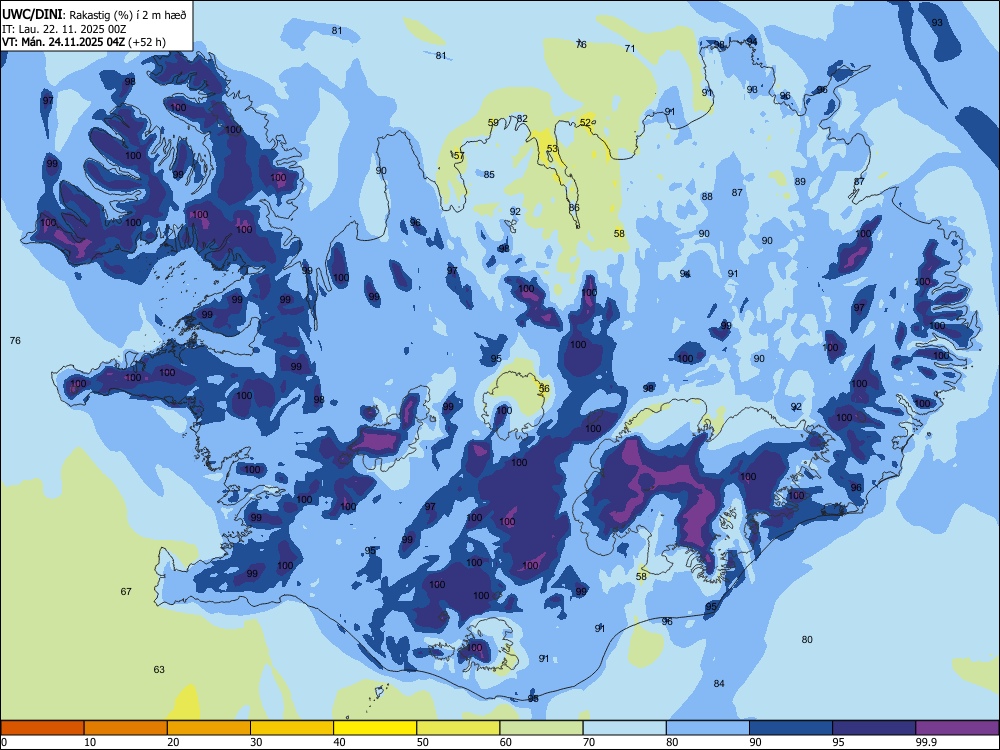Click the purple 99.9+ legend swatch

point(957,728)
